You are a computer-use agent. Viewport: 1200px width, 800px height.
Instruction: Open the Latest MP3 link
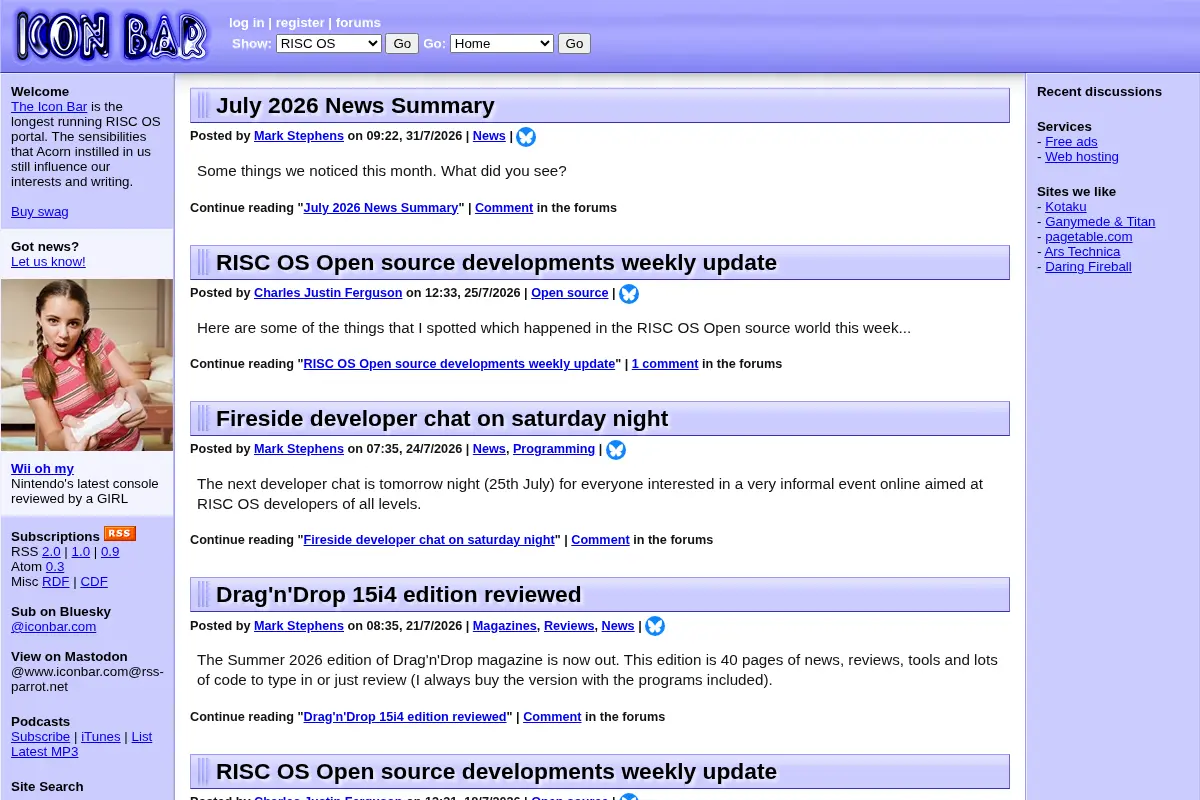click(x=45, y=751)
